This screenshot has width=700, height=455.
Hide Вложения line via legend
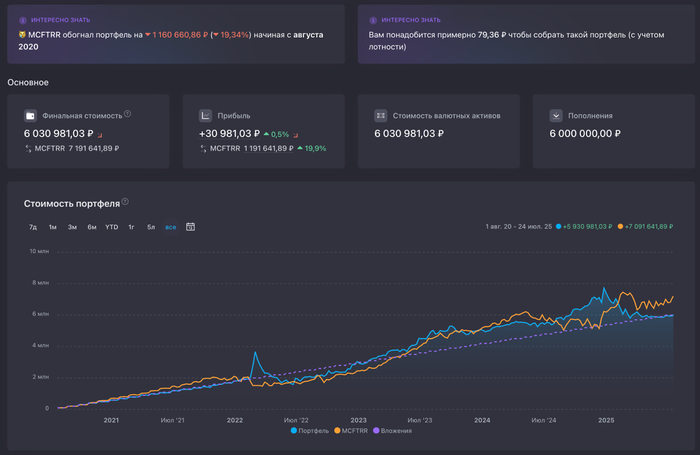392,431
